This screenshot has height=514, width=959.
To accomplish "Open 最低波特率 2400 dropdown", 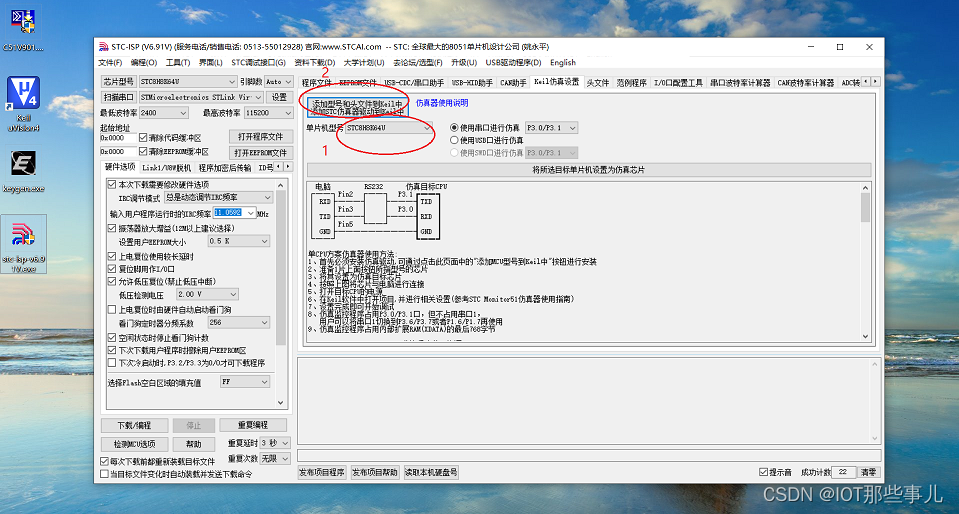I will (163, 113).
